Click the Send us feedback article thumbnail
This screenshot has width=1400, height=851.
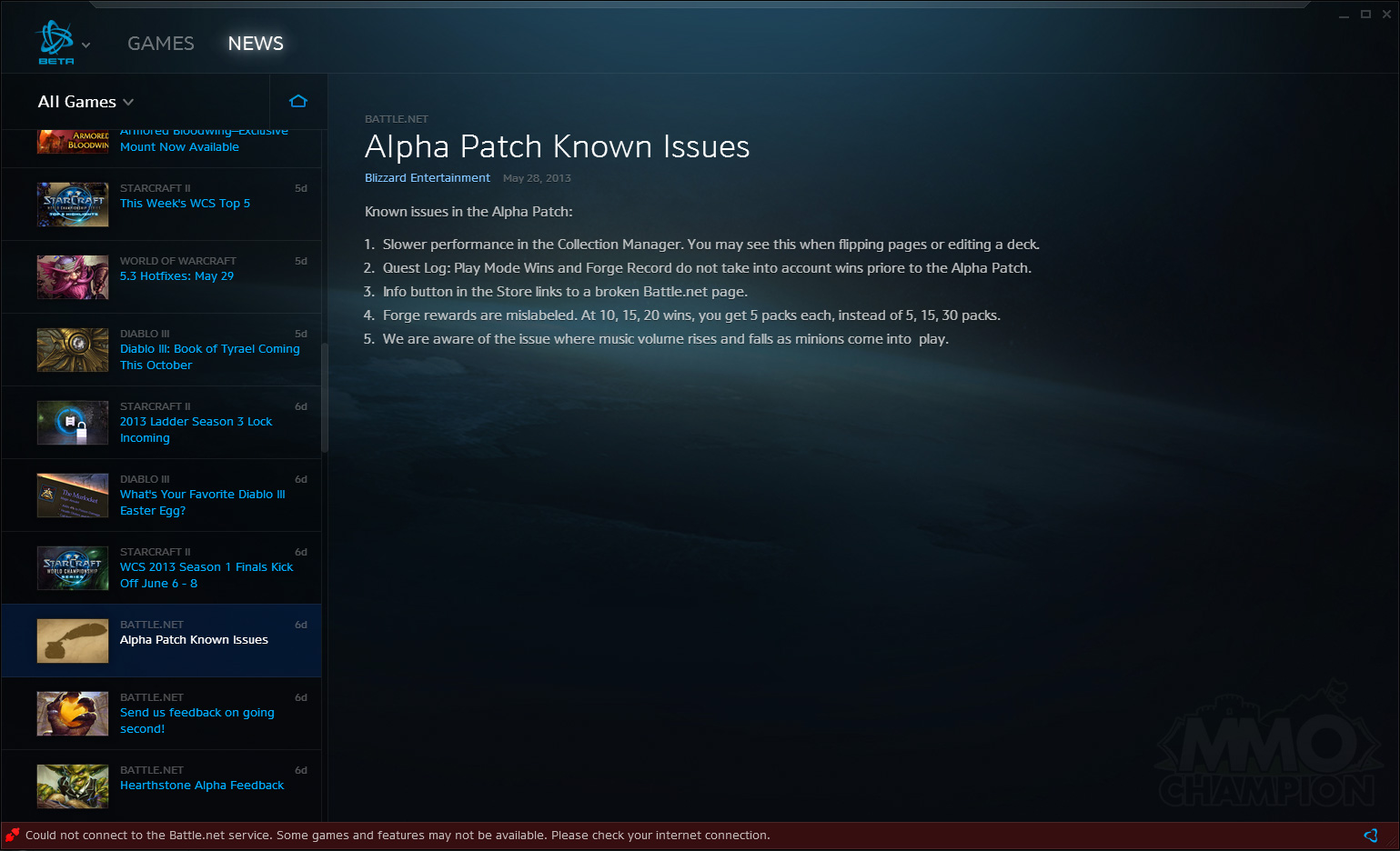pos(73,714)
